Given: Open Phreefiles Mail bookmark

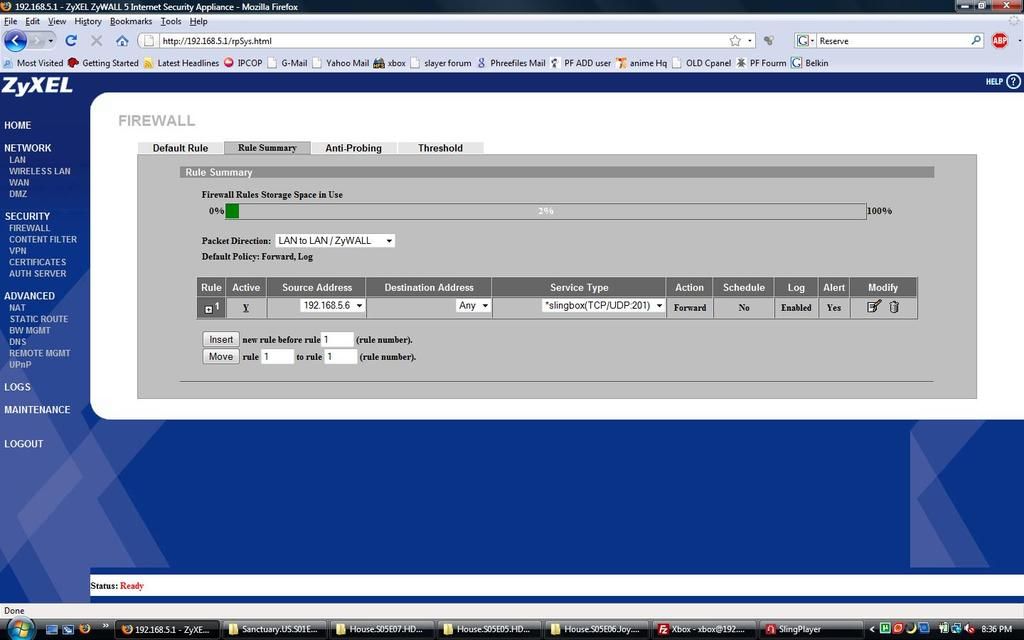Looking at the screenshot, I should [511, 63].
